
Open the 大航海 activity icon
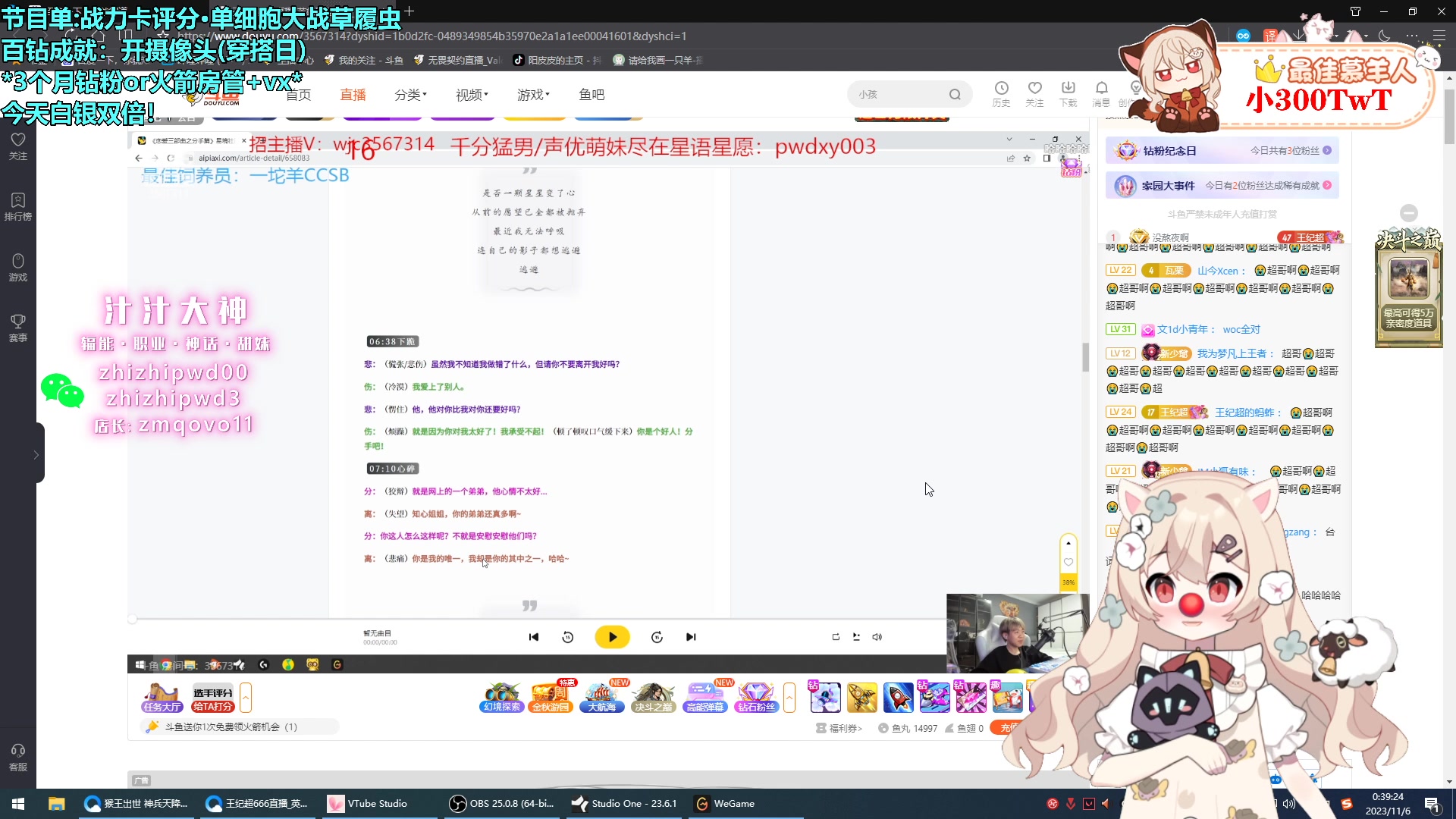coord(602,698)
